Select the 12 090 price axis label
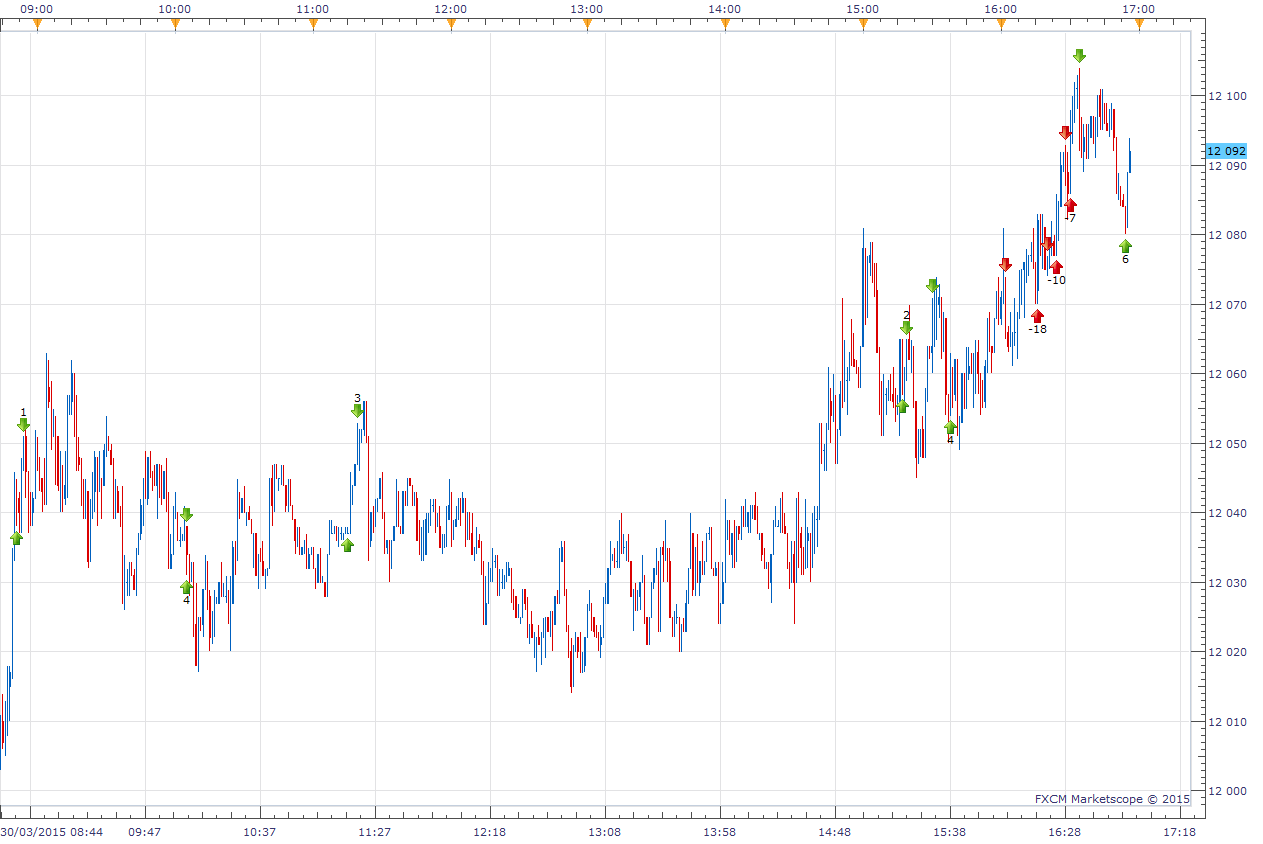Image resolution: width=1263 pixels, height=844 pixels. pos(1227,166)
